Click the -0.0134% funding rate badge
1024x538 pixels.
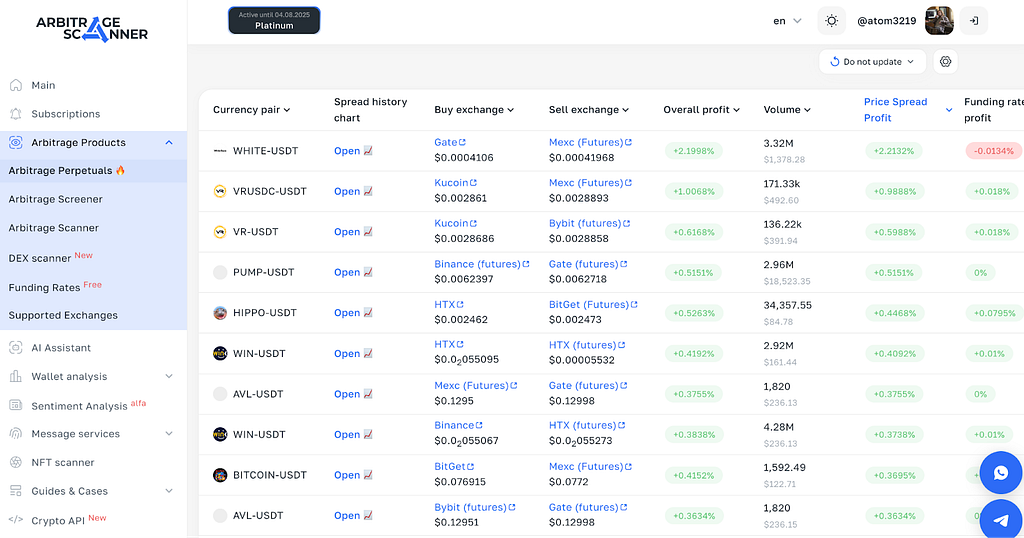coord(993,151)
